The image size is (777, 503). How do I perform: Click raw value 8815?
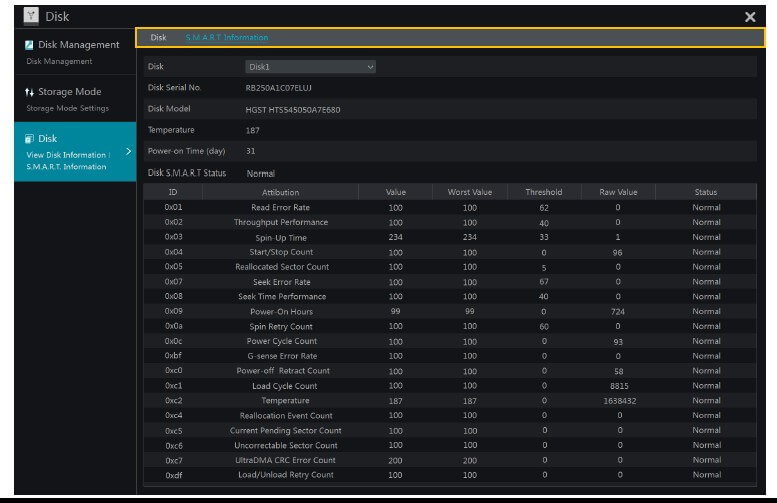[x=619, y=386]
